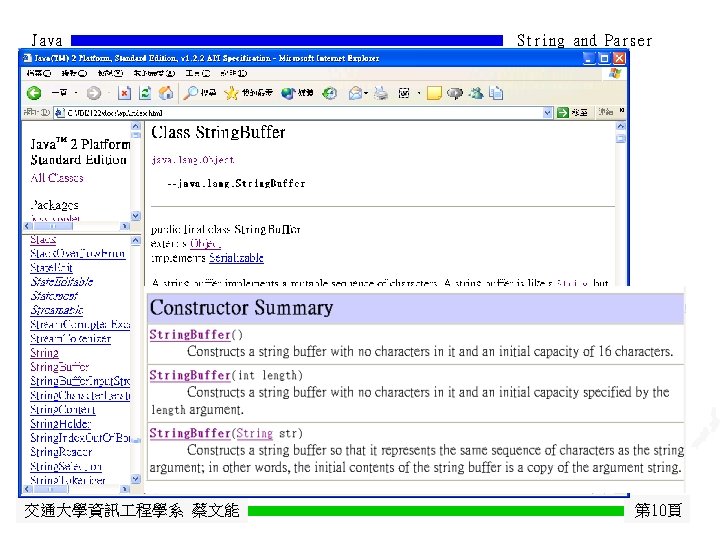720x540 pixels.
Task: Open the fifth menu (Tools)
Action: tap(197, 73)
